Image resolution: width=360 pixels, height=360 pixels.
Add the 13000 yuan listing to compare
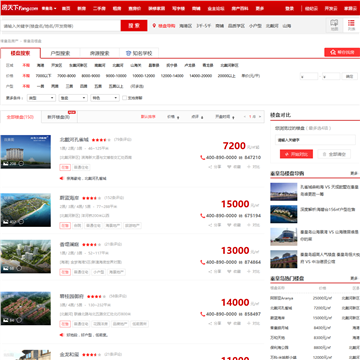tap(253, 272)
